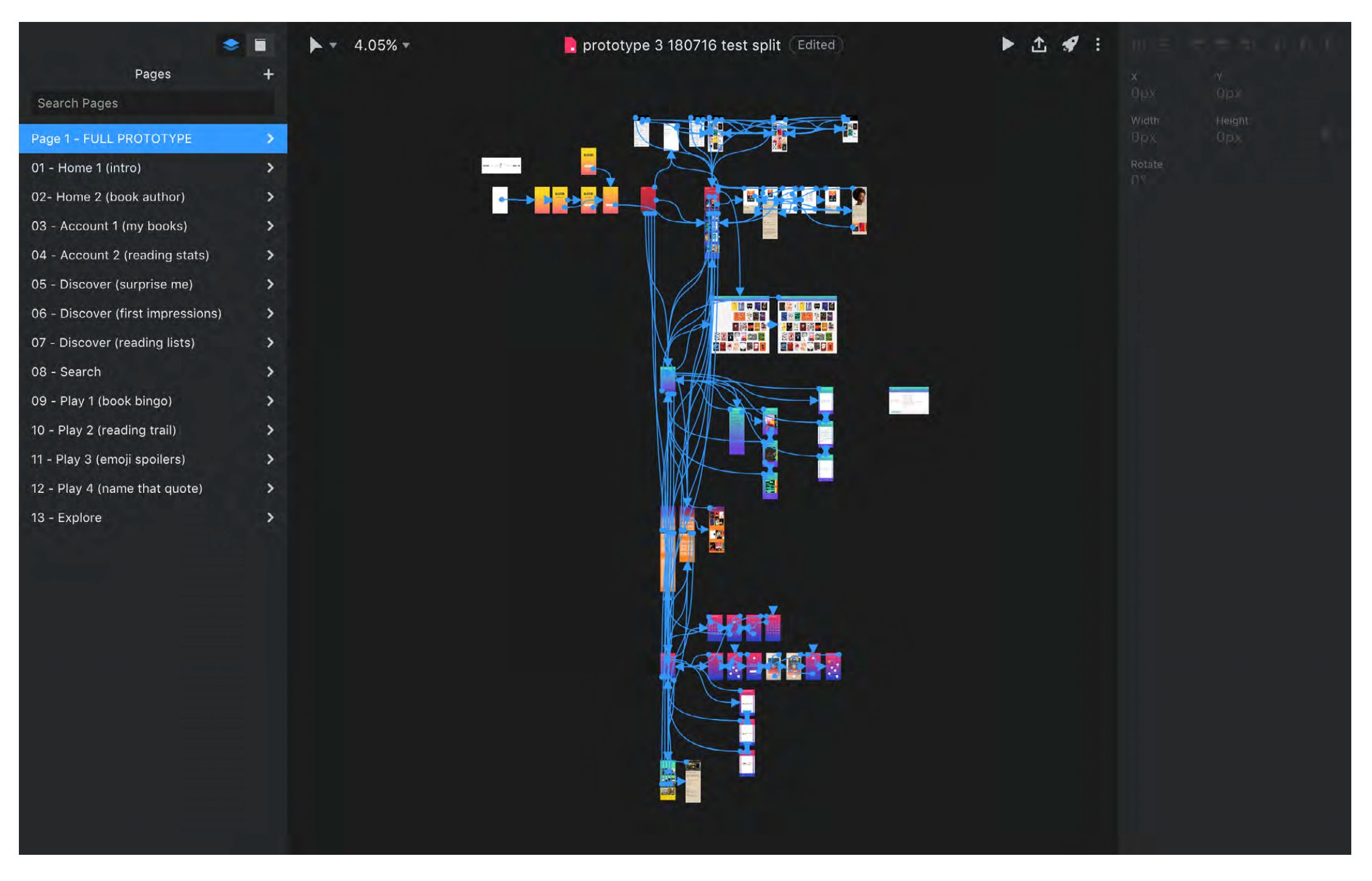Select Page 1 - FULL PROTOTYPE tab

click(x=151, y=138)
